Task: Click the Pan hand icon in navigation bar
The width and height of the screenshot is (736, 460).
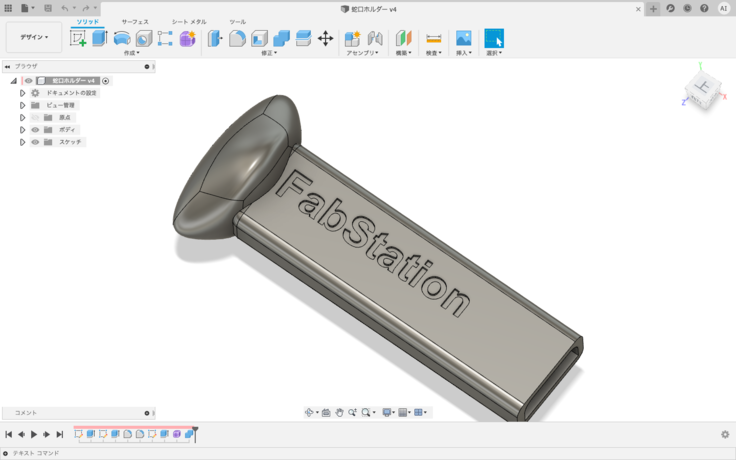Action: coord(340,412)
